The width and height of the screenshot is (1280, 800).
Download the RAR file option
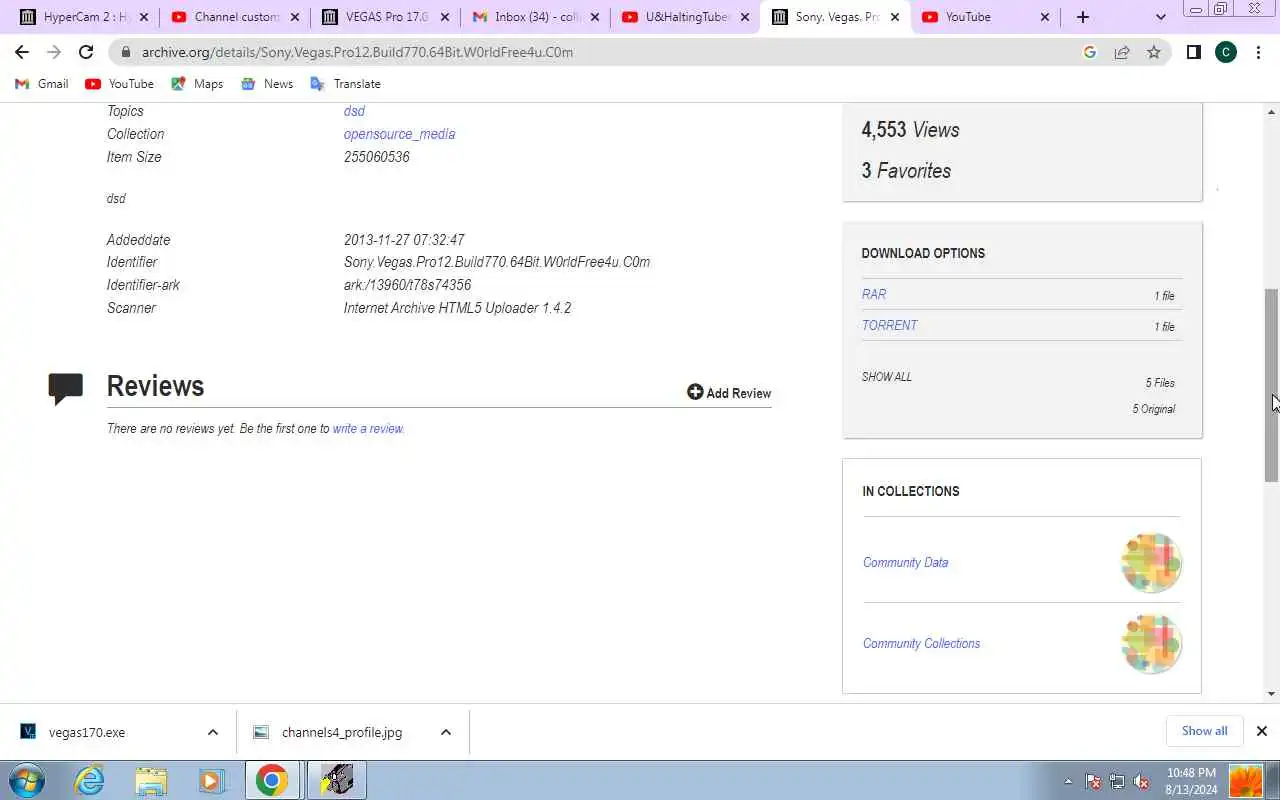(x=874, y=294)
